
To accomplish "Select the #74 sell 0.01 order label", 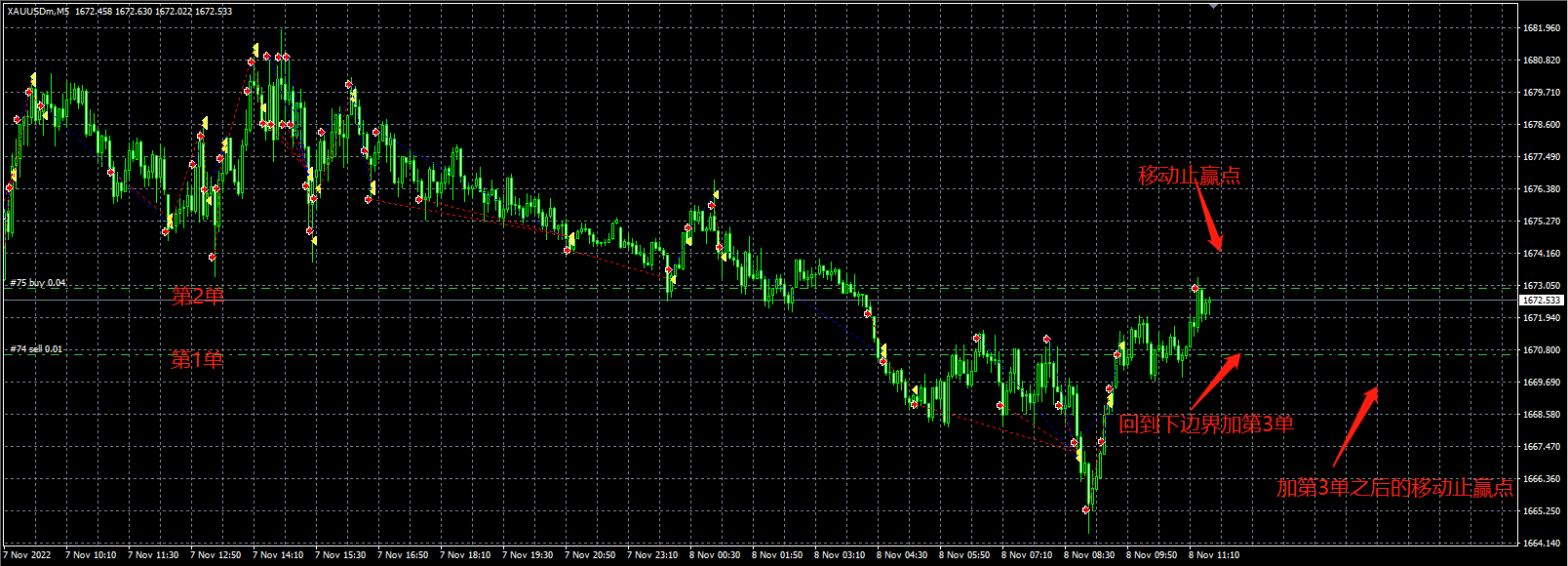I will 36,349.
